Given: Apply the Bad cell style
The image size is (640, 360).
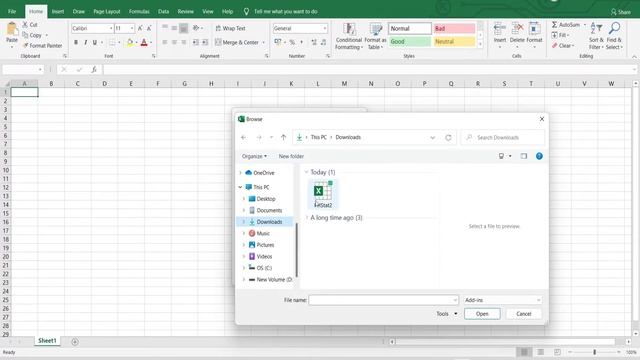Looking at the screenshot, I should (454, 28).
